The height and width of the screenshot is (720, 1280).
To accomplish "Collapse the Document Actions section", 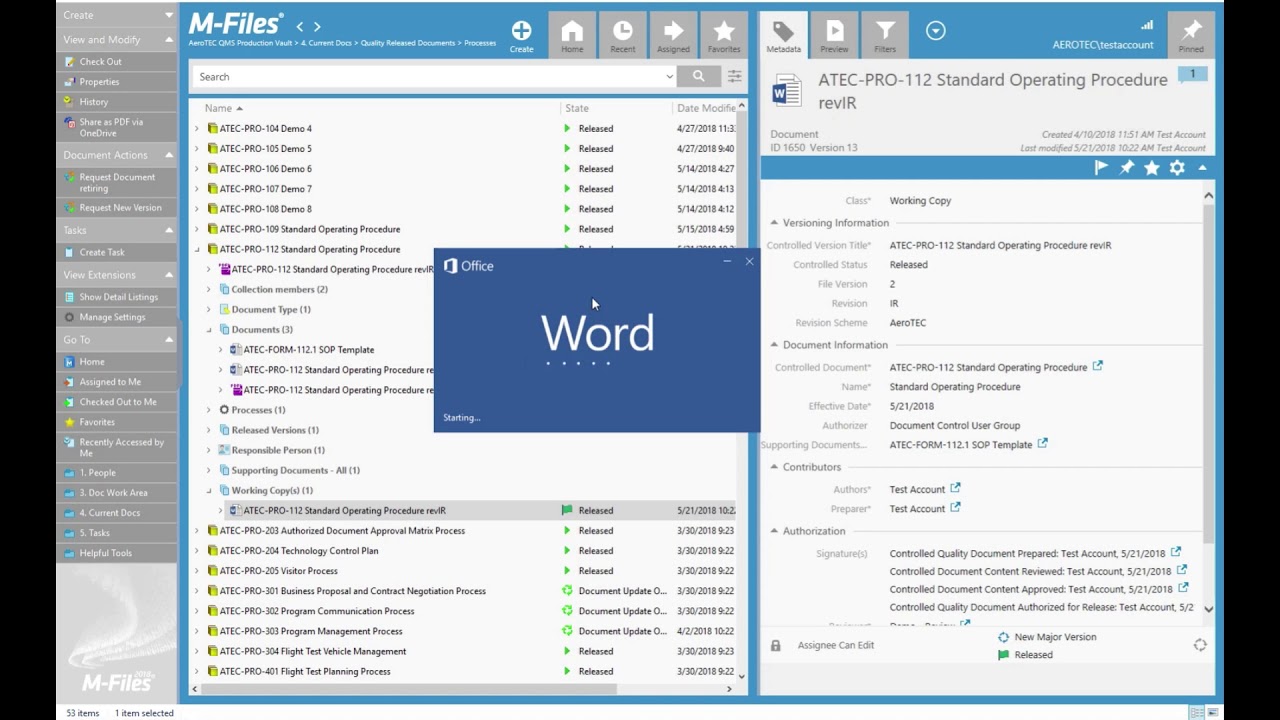I will point(168,155).
